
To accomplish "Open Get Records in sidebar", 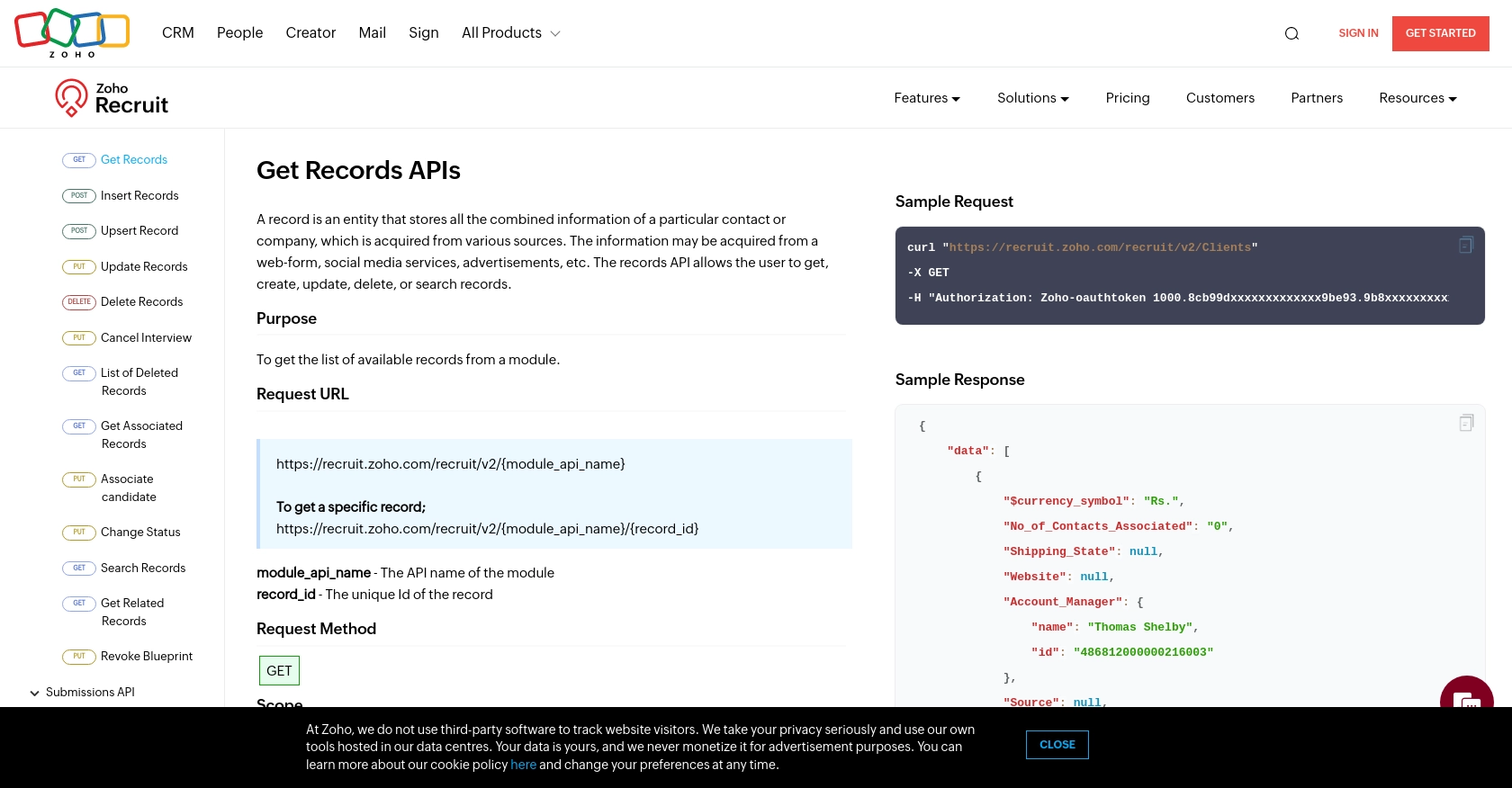I will click(x=134, y=160).
